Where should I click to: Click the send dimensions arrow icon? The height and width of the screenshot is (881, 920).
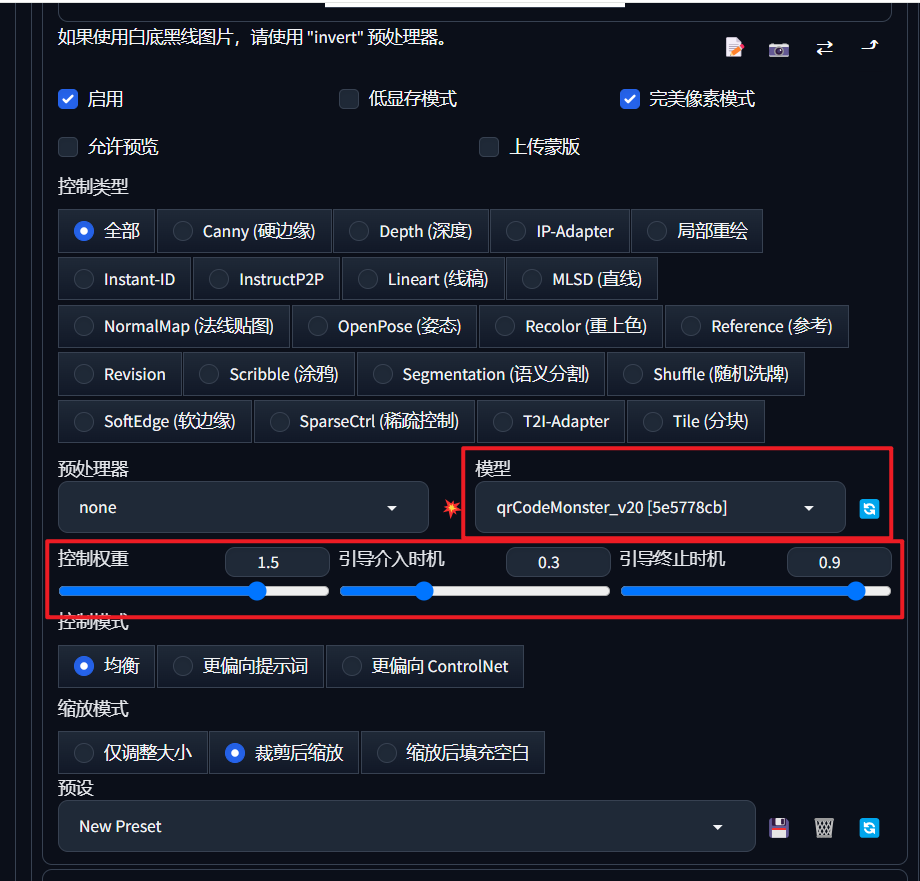tap(868, 46)
